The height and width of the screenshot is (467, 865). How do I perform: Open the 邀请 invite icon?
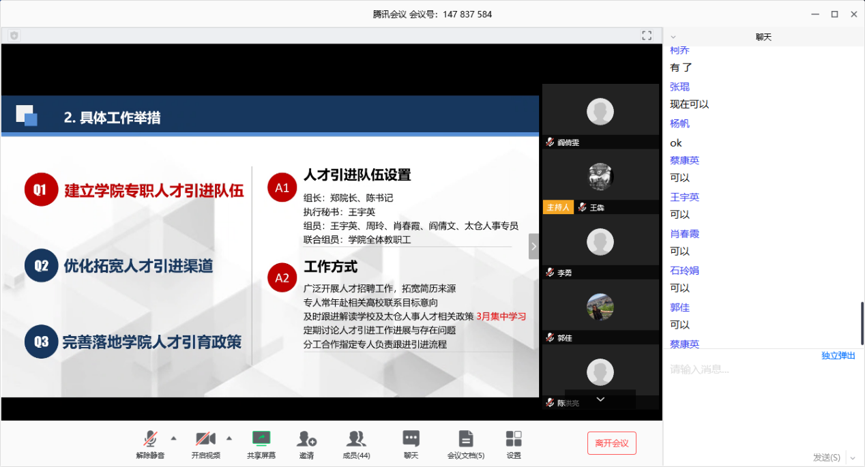[x=306, y=442]
